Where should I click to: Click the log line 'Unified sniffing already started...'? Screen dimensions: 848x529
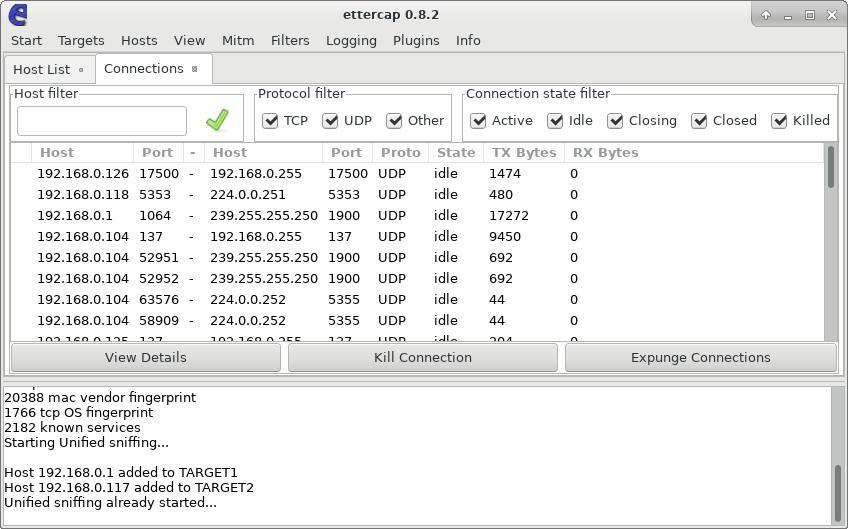point(110,502)
